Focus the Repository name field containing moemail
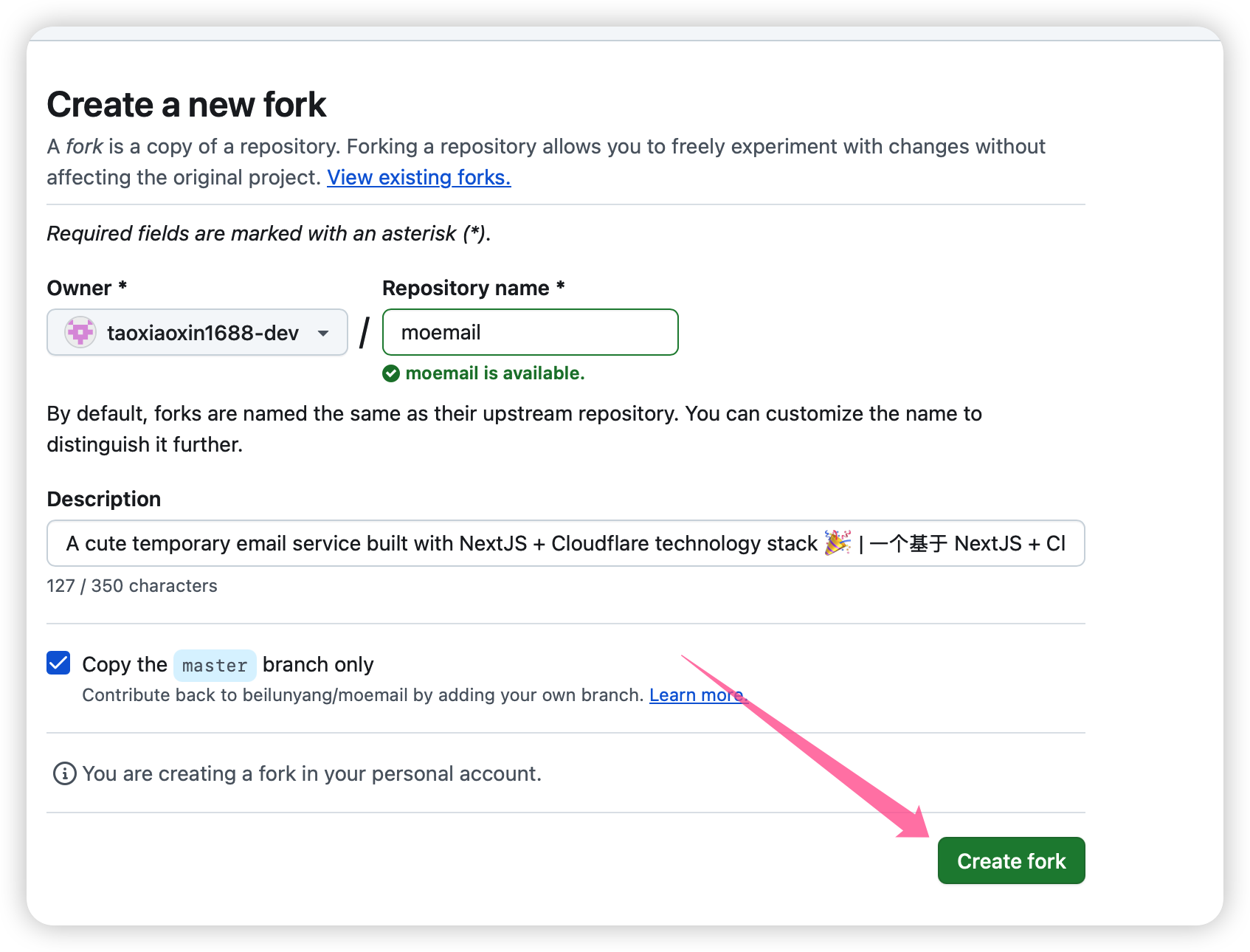The image size is (1250, 952). (x=530, y=333)
